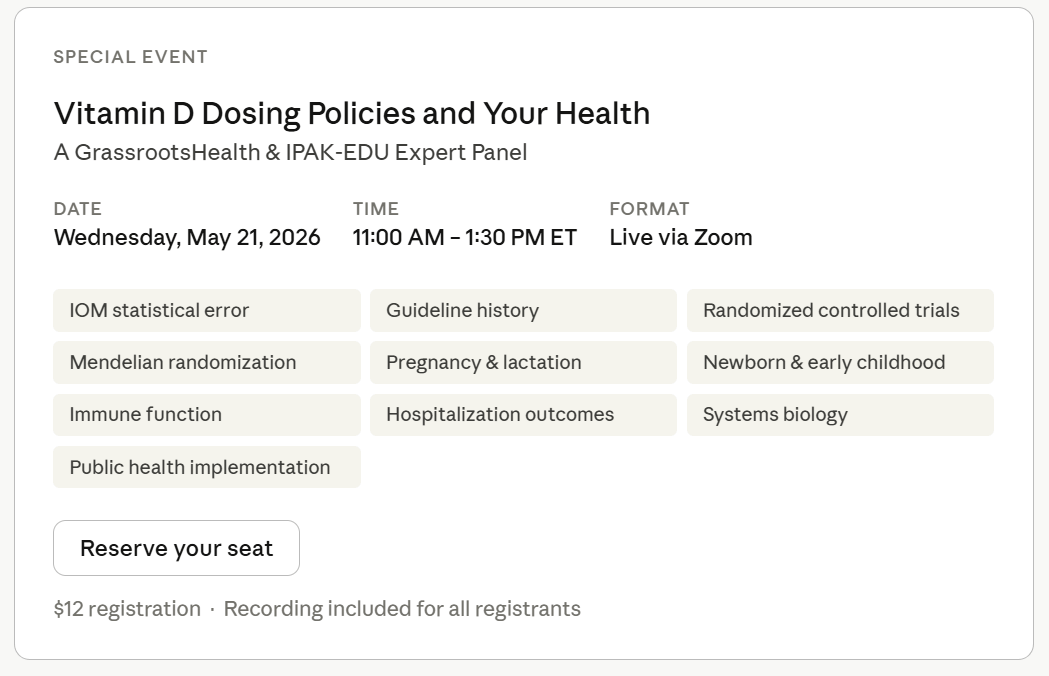Click the FORMAT heading label
This screenshot has height=676, width=1049.
tap(650, 209)
